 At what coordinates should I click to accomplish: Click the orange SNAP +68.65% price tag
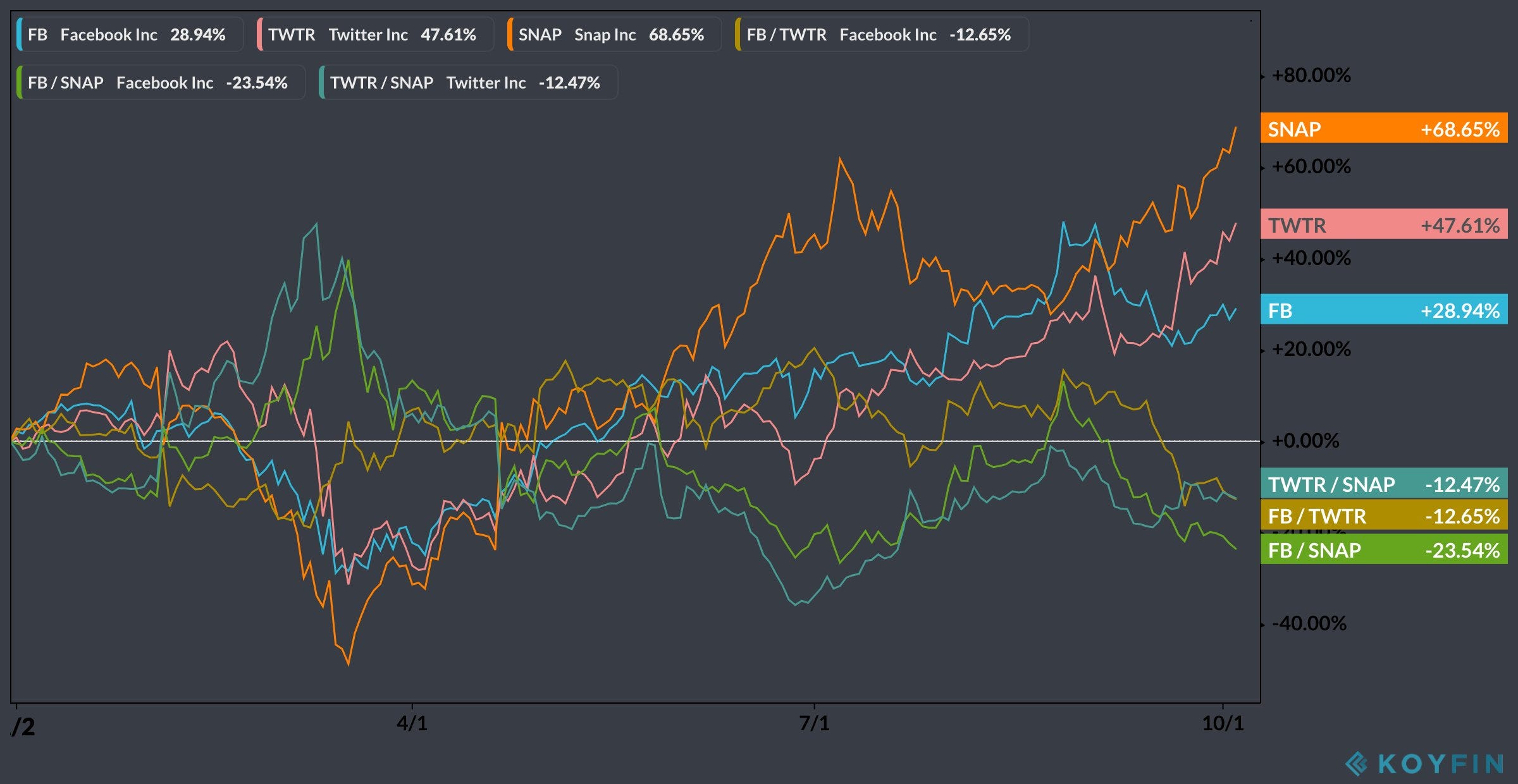[1383, 129]
